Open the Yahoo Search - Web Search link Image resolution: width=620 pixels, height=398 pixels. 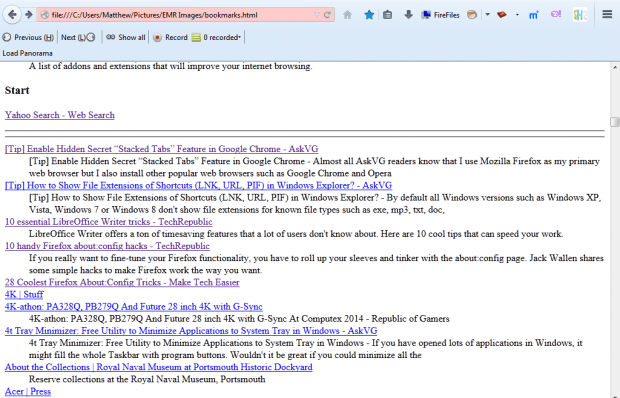pyautogui.click(x=60, y=115)
